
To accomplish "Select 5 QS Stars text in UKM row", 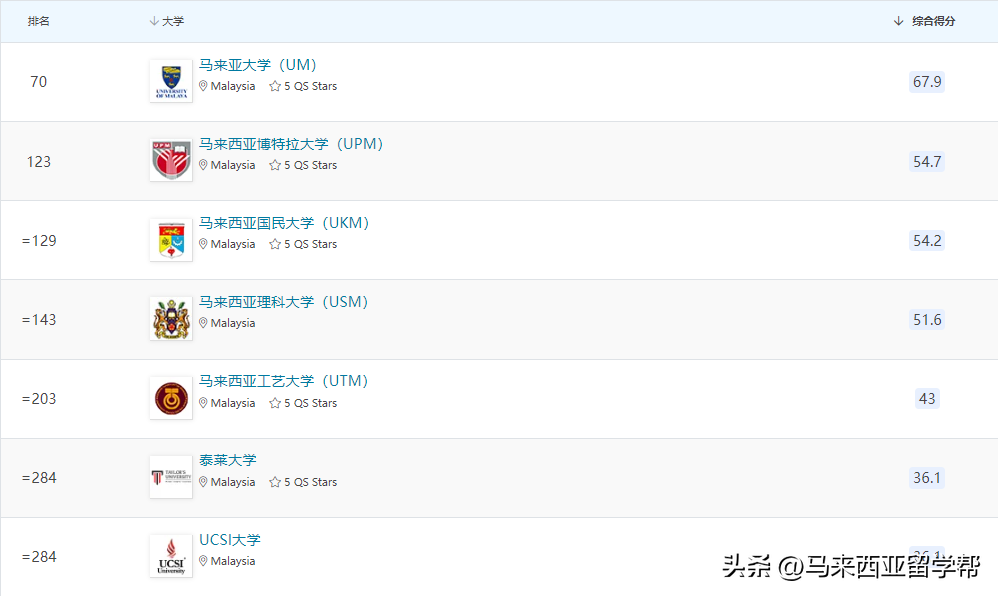I will pos(311,244).
